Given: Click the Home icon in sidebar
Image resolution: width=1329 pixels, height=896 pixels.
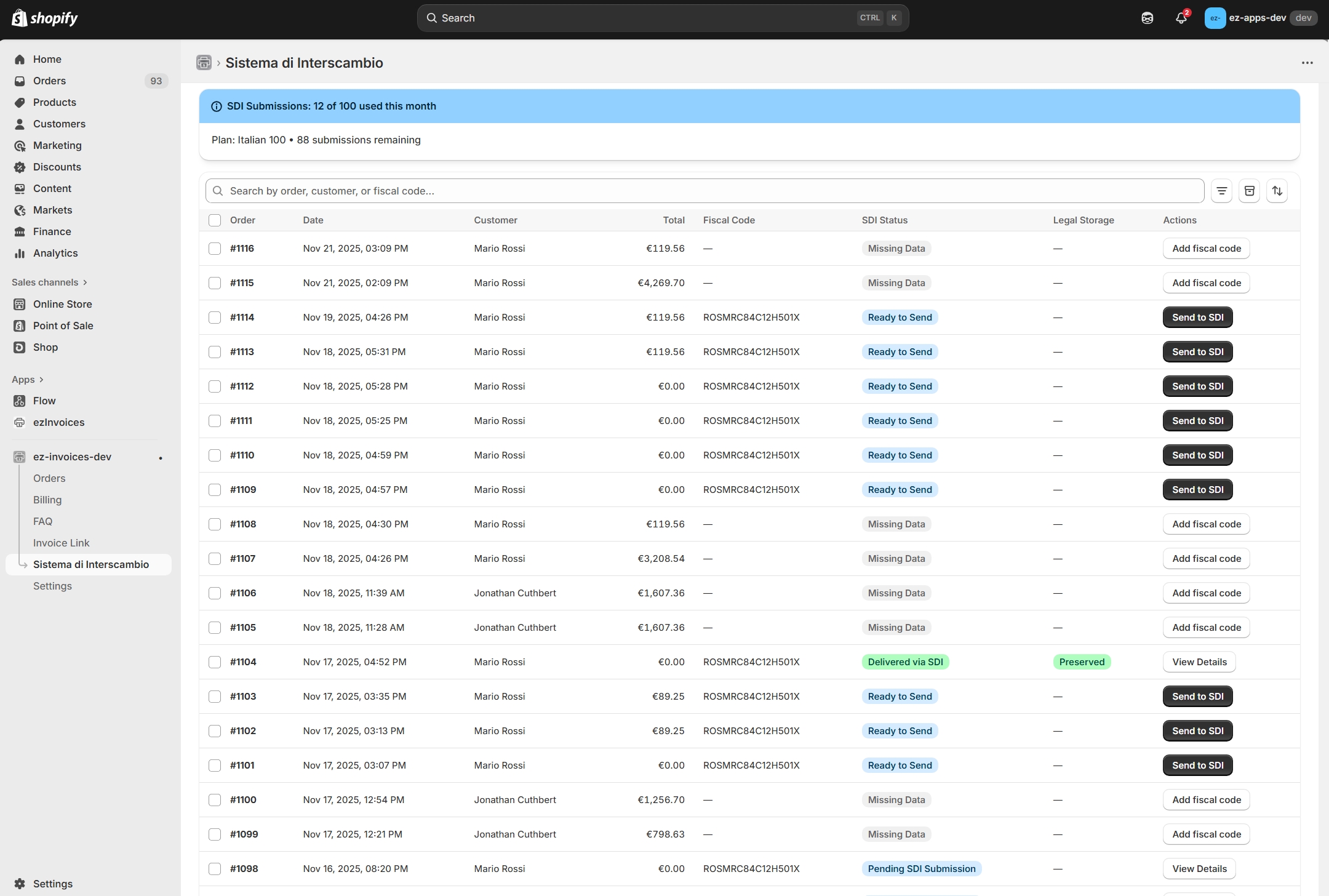Looking at the screenshot, I should [20, 59].
